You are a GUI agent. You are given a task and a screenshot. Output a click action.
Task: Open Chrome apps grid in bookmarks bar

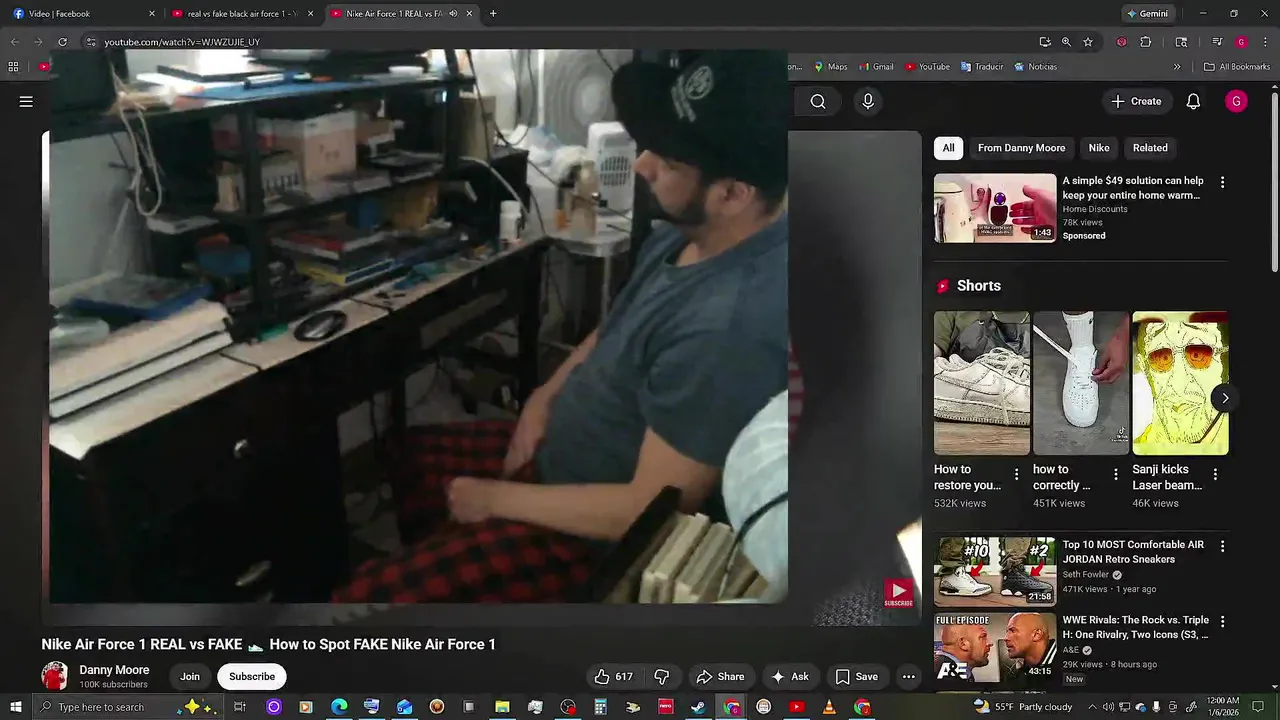point(13,67)
